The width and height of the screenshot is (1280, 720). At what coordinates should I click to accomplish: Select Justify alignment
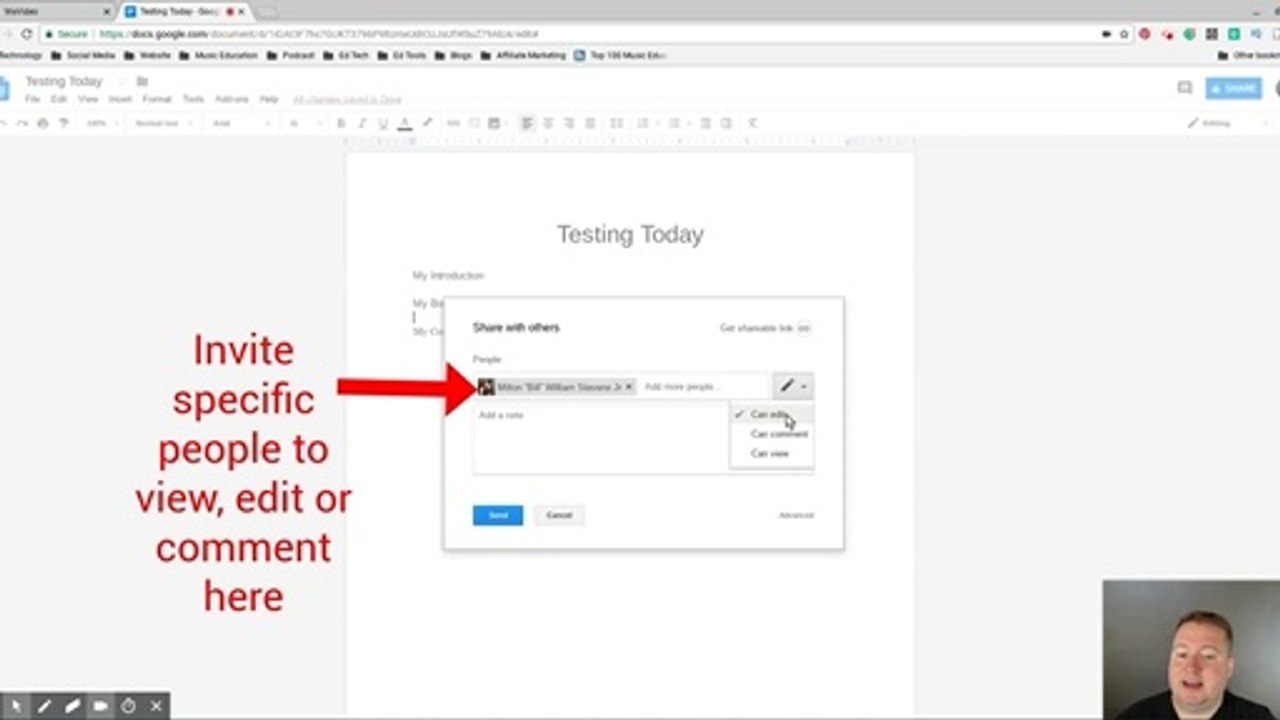click(590, 123)
